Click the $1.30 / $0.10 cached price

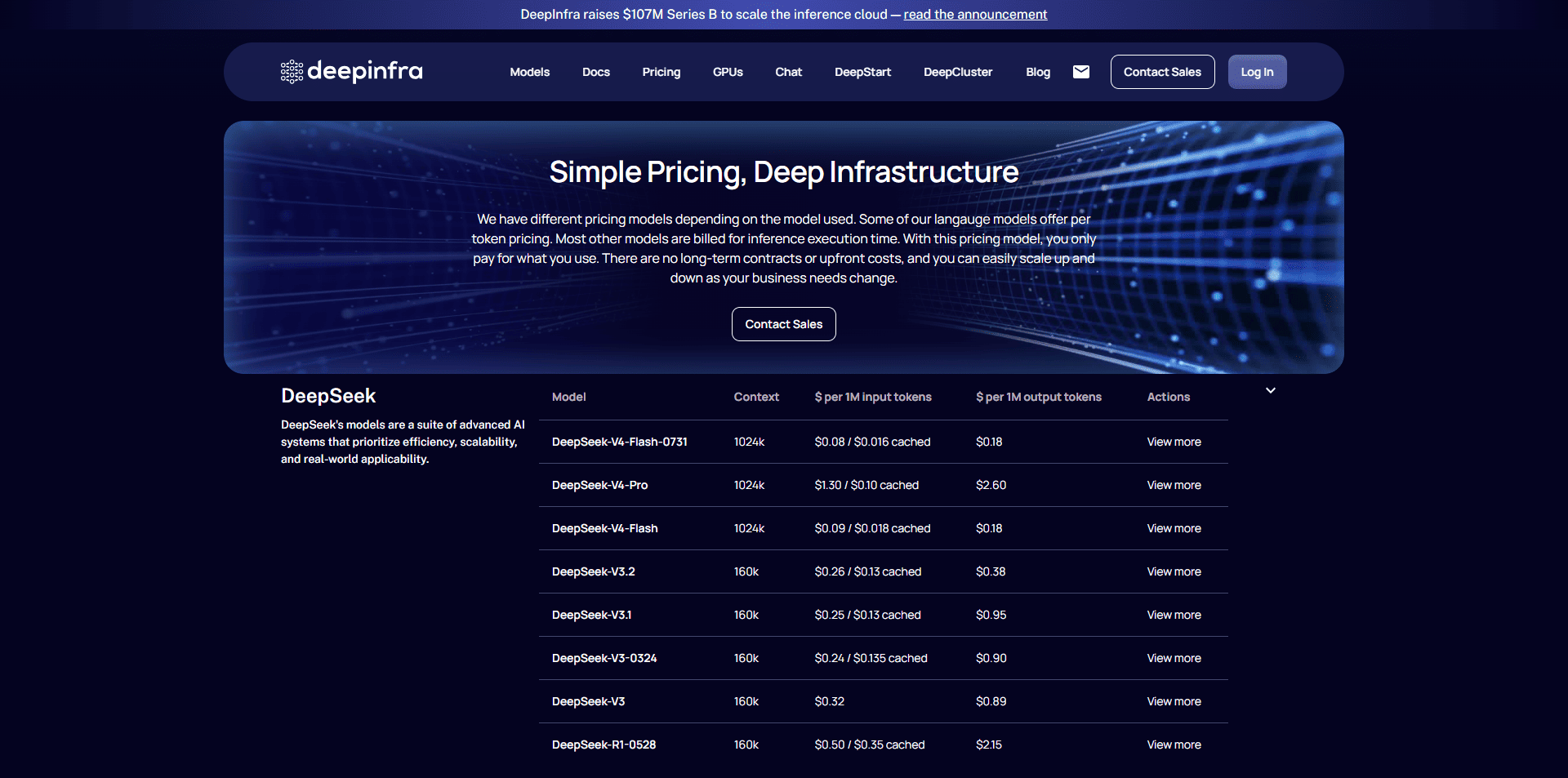866,485
